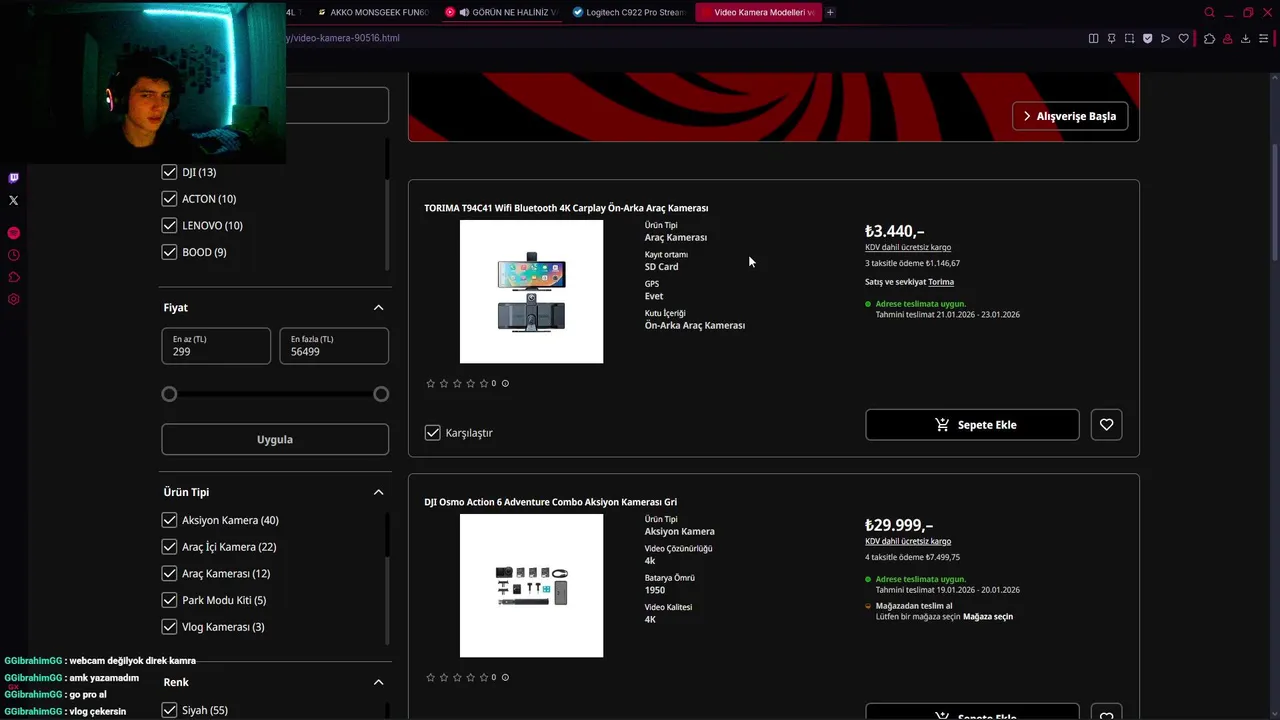Open the Torima seller link

point(941,282)
